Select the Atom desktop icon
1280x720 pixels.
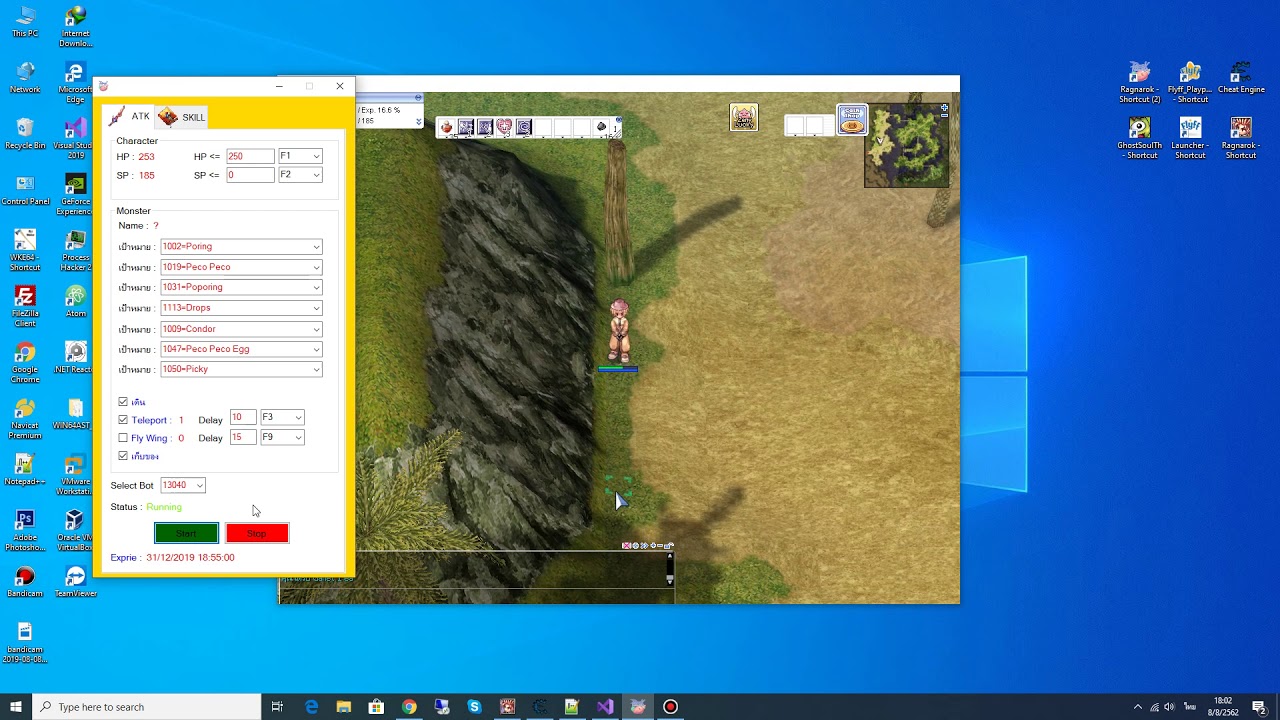tap(75, 302)
